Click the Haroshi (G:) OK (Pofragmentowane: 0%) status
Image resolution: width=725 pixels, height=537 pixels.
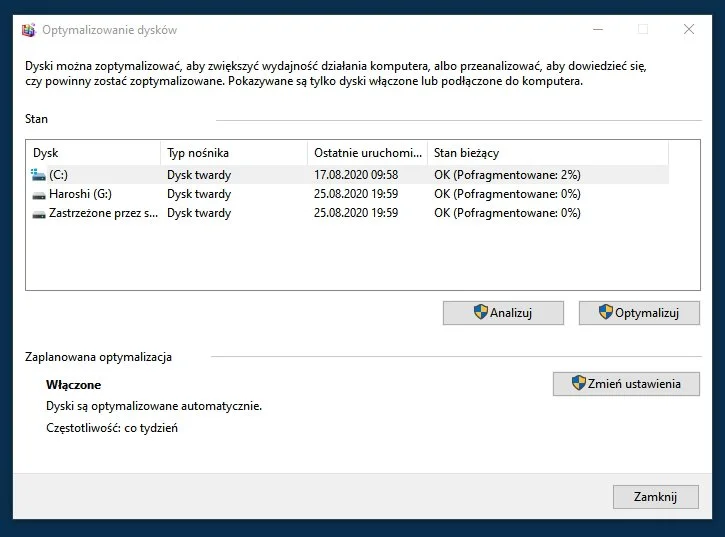click(507, 194)
